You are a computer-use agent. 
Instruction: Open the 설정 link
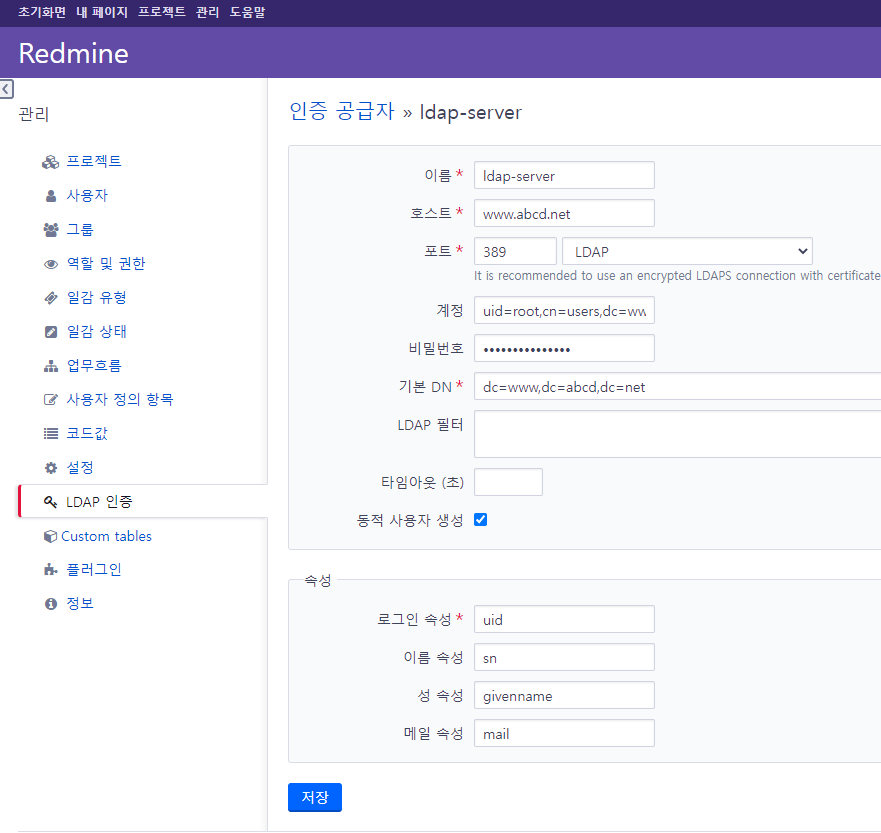point(80,467)
